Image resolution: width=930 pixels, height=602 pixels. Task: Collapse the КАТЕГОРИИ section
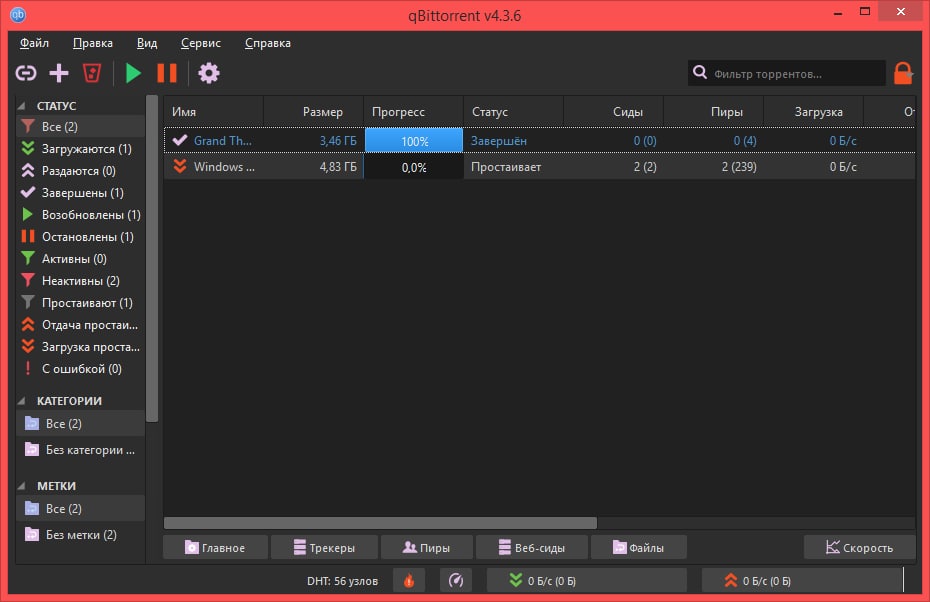(22, 401)
